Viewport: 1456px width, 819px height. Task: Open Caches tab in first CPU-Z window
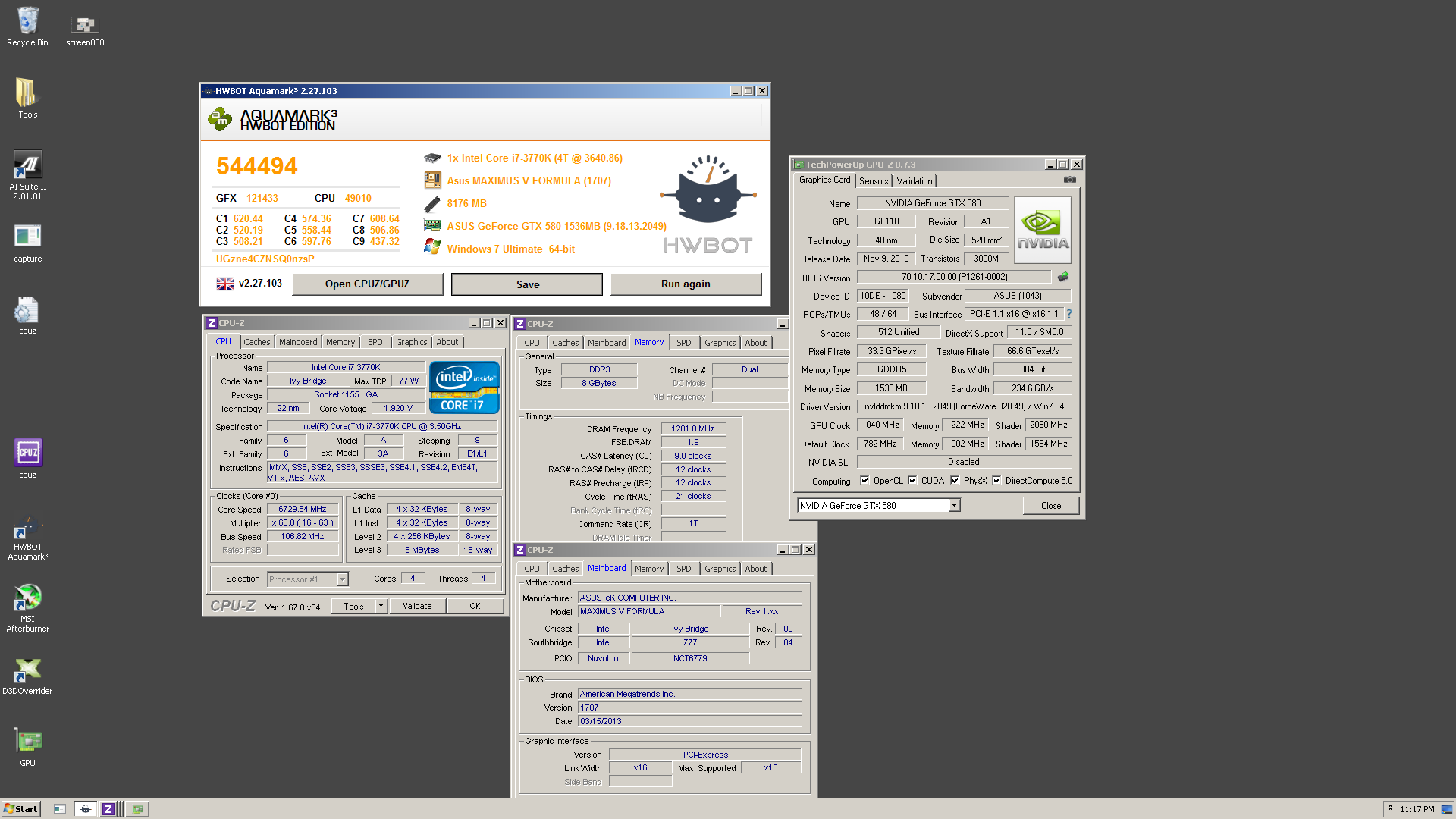point(256,342)
